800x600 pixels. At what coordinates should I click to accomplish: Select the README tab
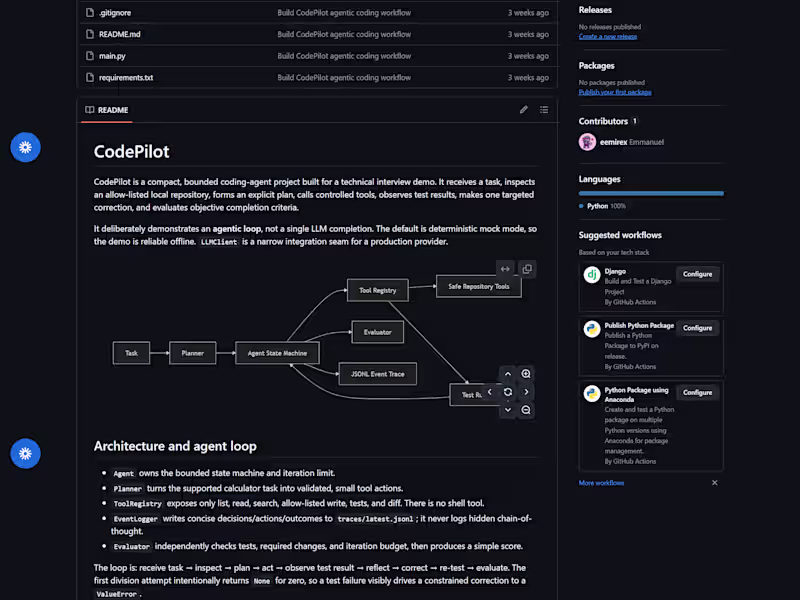[x=107, y=110]
